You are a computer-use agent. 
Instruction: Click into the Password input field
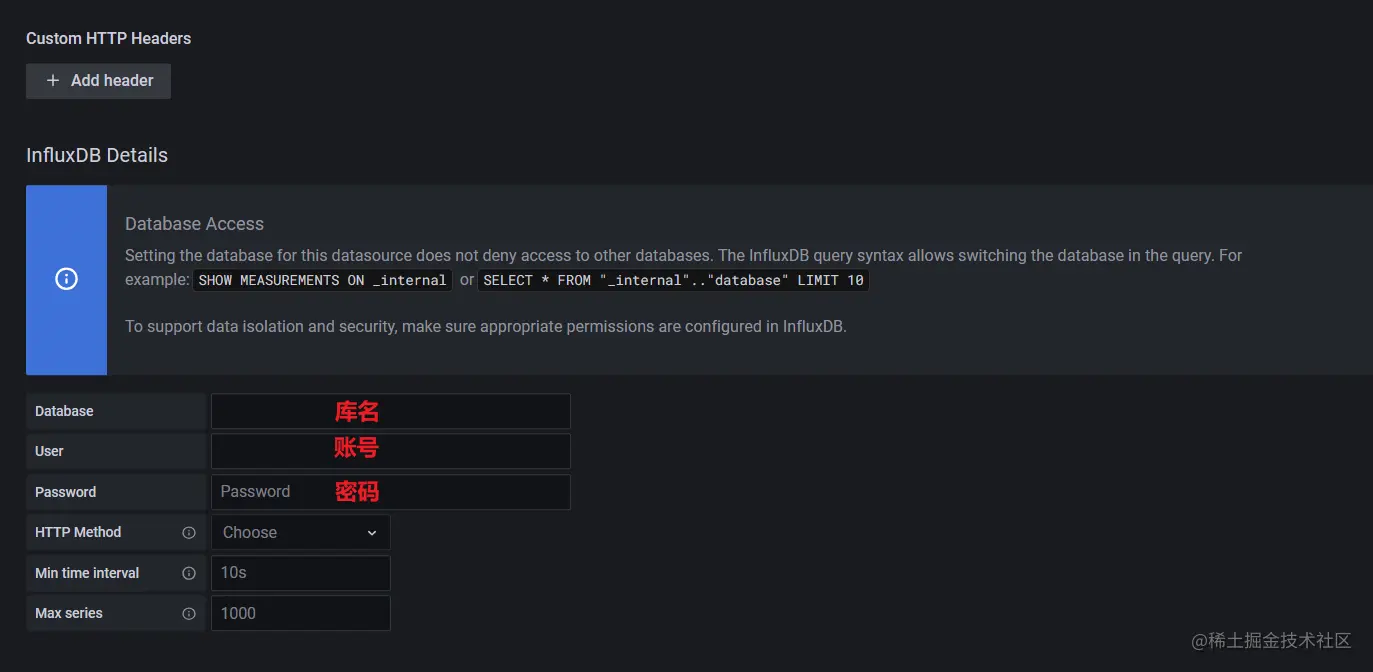pos(391,492)
